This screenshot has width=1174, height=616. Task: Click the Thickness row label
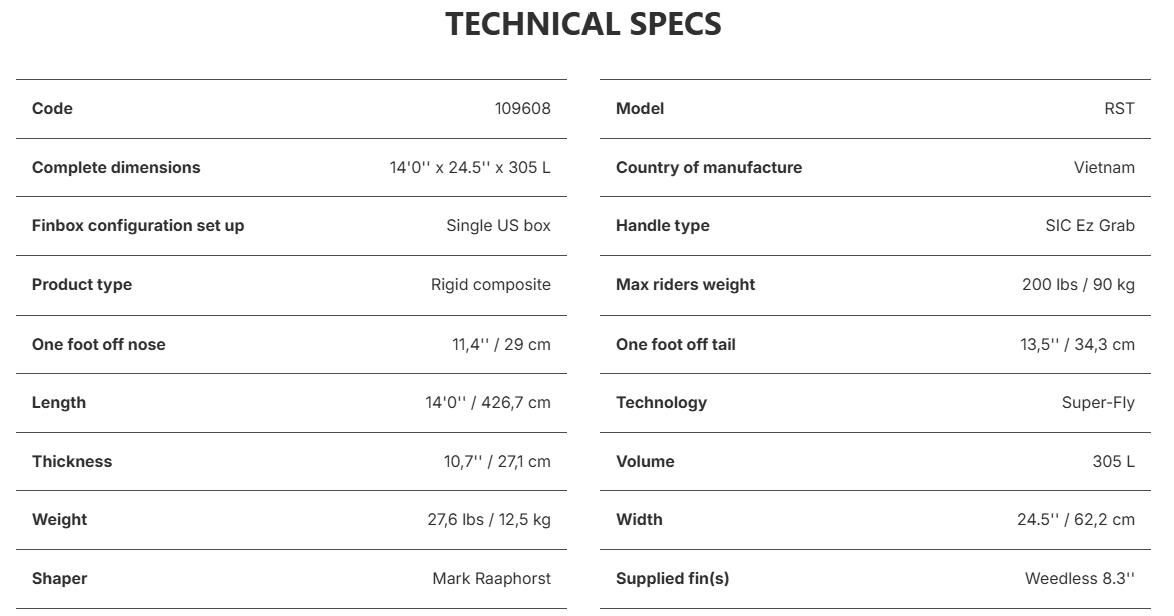pos(72,461)
